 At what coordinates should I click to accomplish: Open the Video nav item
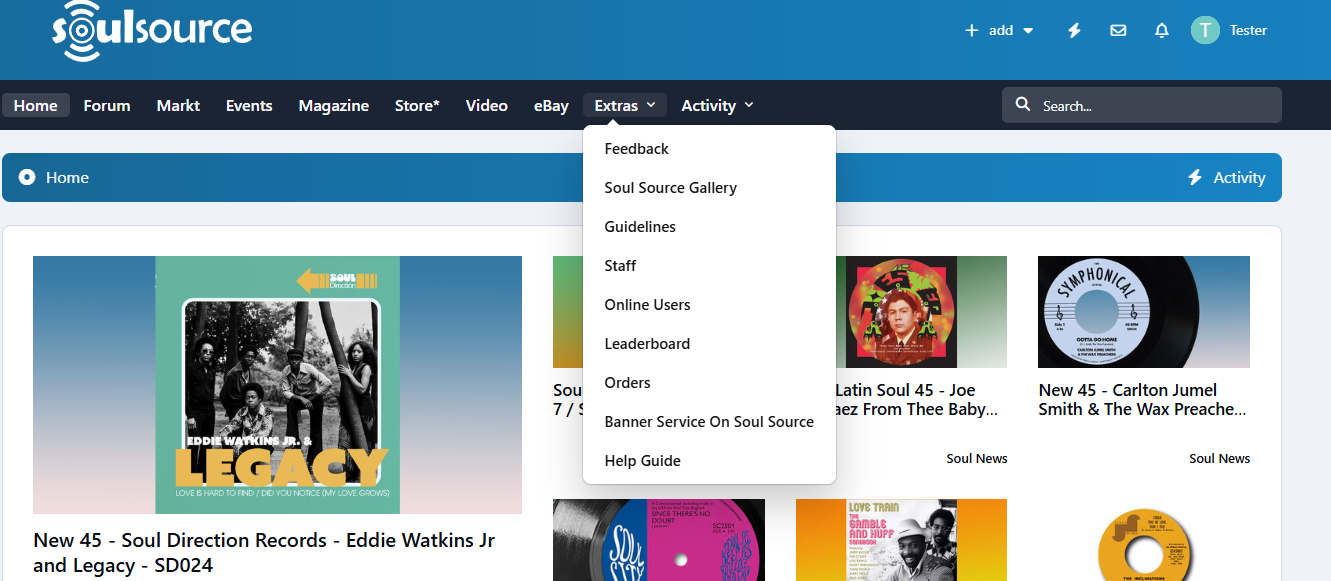(487, 105)
